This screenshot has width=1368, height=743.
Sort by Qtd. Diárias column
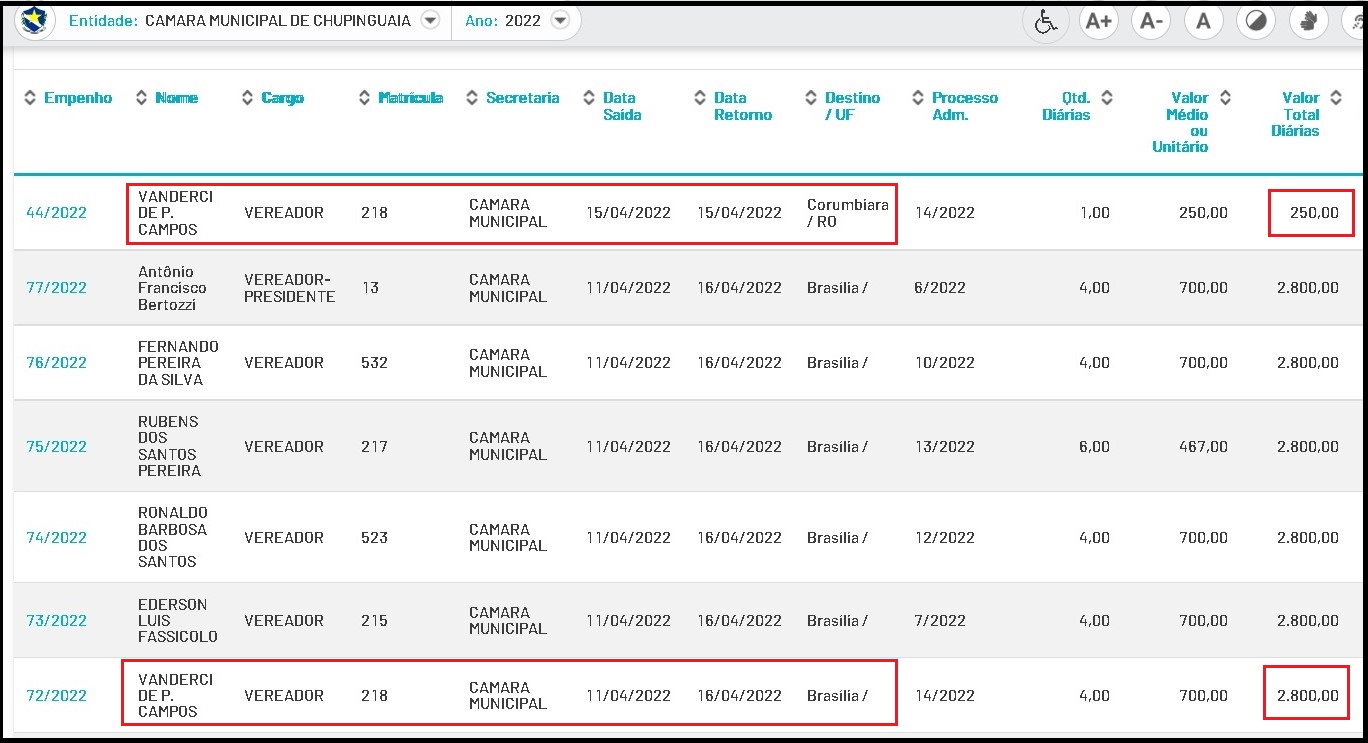click(1076, 106)
